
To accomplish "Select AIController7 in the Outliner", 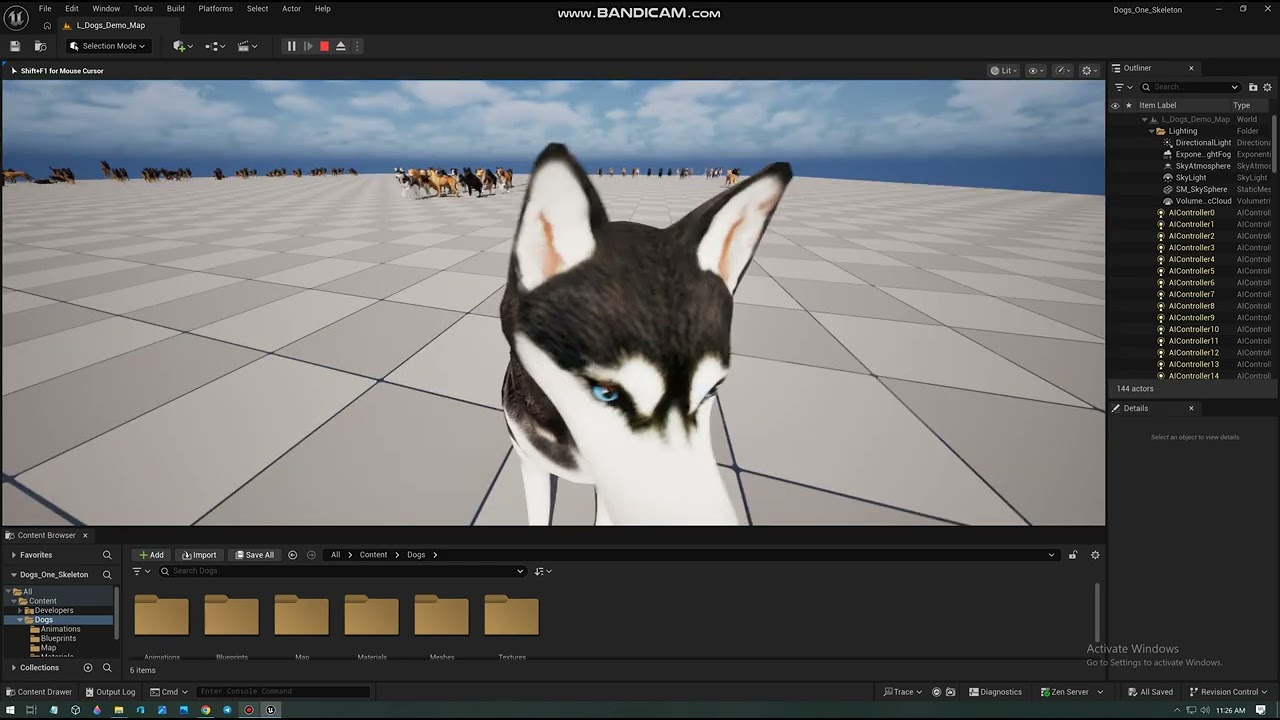I will (x=1191, y=294).
